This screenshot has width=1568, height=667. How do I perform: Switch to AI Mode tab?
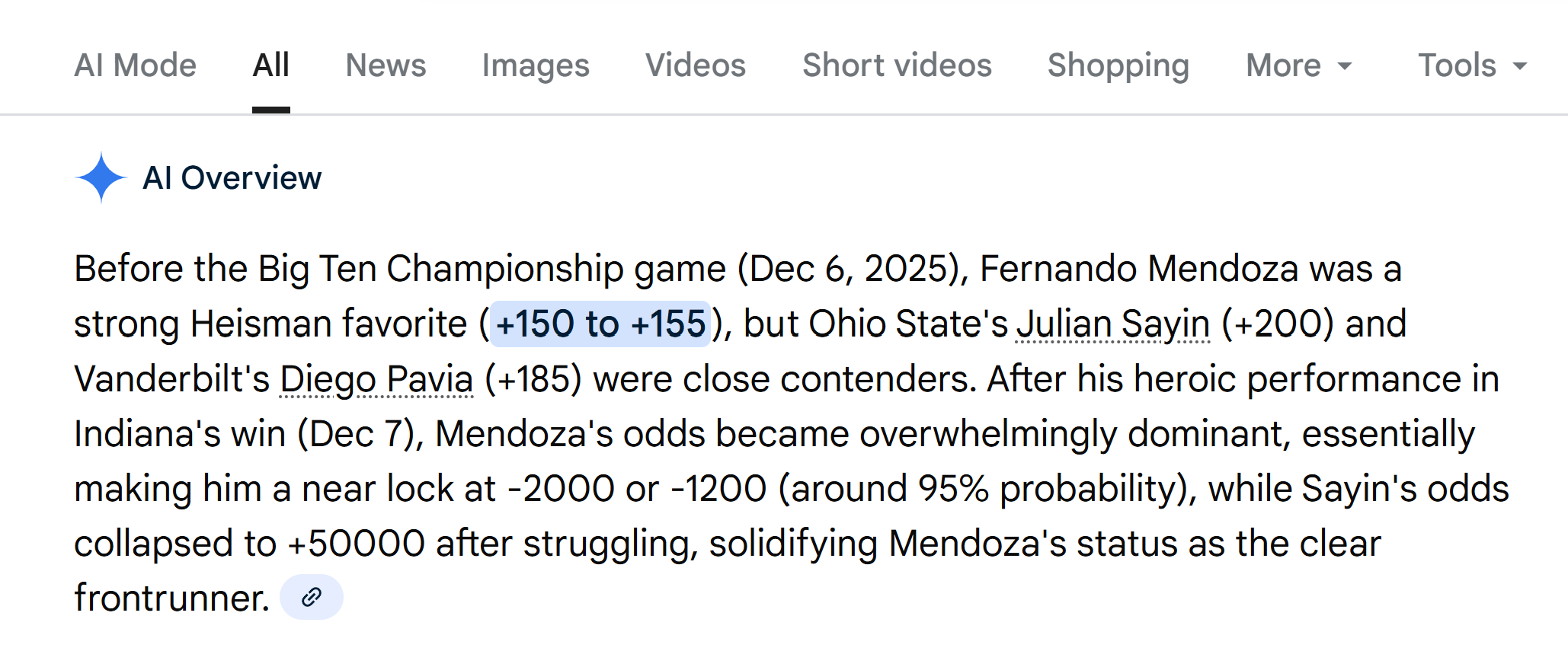coord(135,65)
